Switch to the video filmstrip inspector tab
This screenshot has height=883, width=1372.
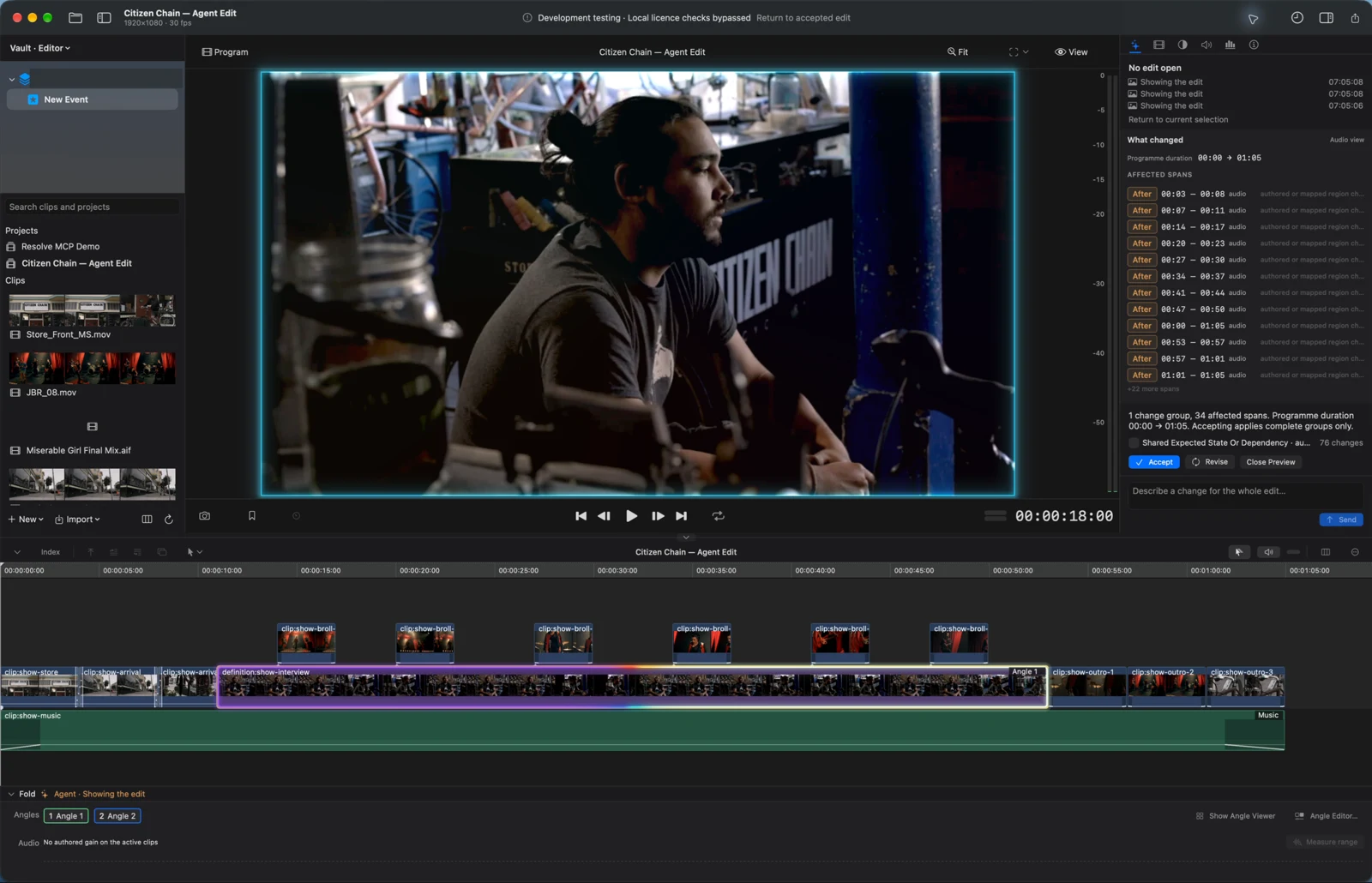(x=1158, y=45)
